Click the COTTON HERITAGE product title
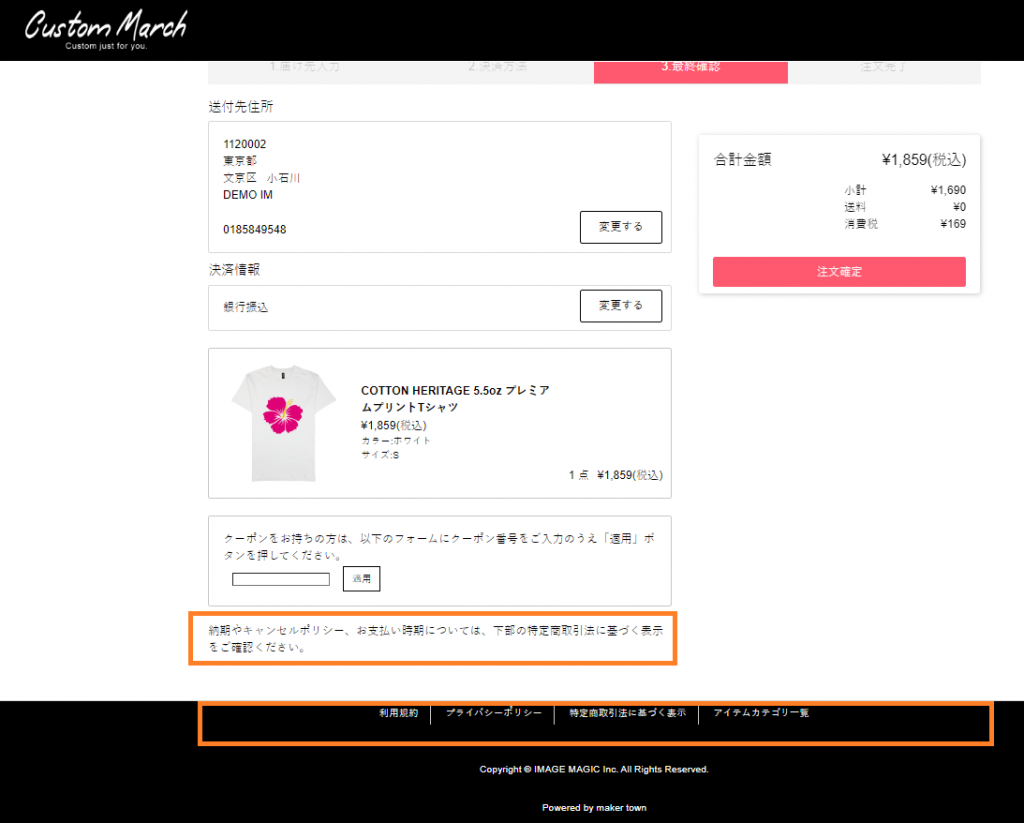This screenshot has height=823, width=1024. click(x=455, y=398)
